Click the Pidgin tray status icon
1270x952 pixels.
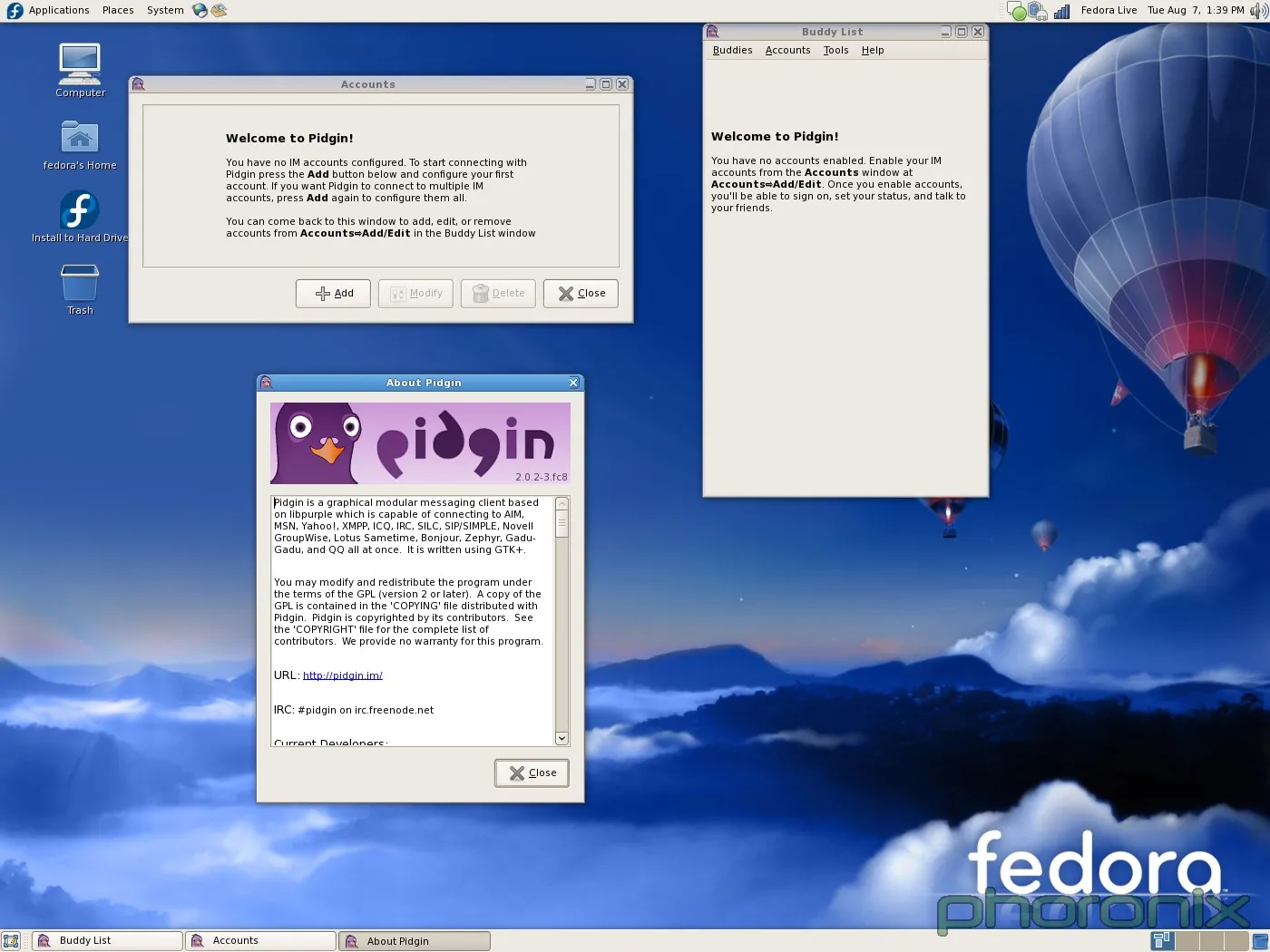1018,12
